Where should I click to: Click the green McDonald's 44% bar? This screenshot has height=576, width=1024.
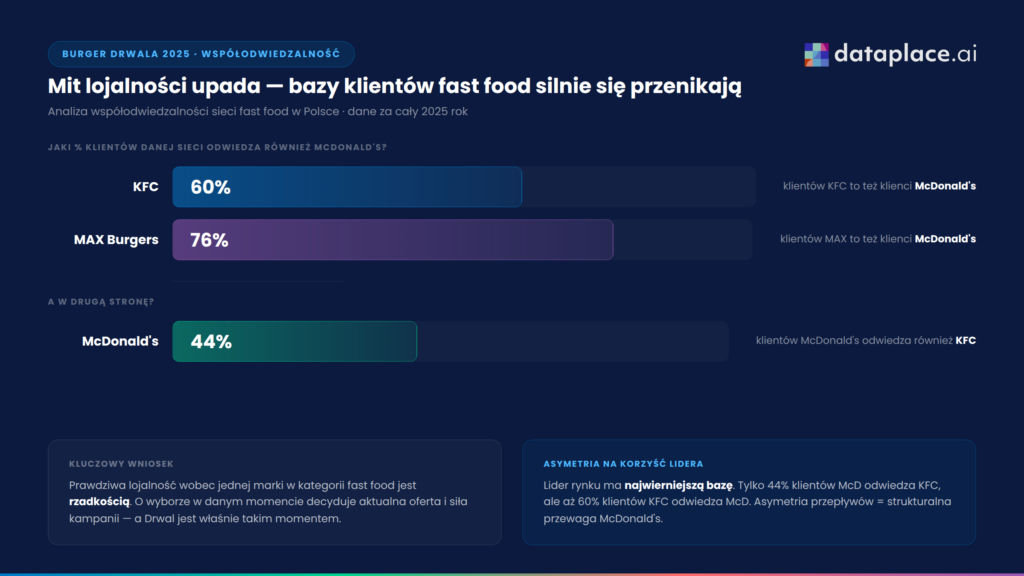coord(294,341)
